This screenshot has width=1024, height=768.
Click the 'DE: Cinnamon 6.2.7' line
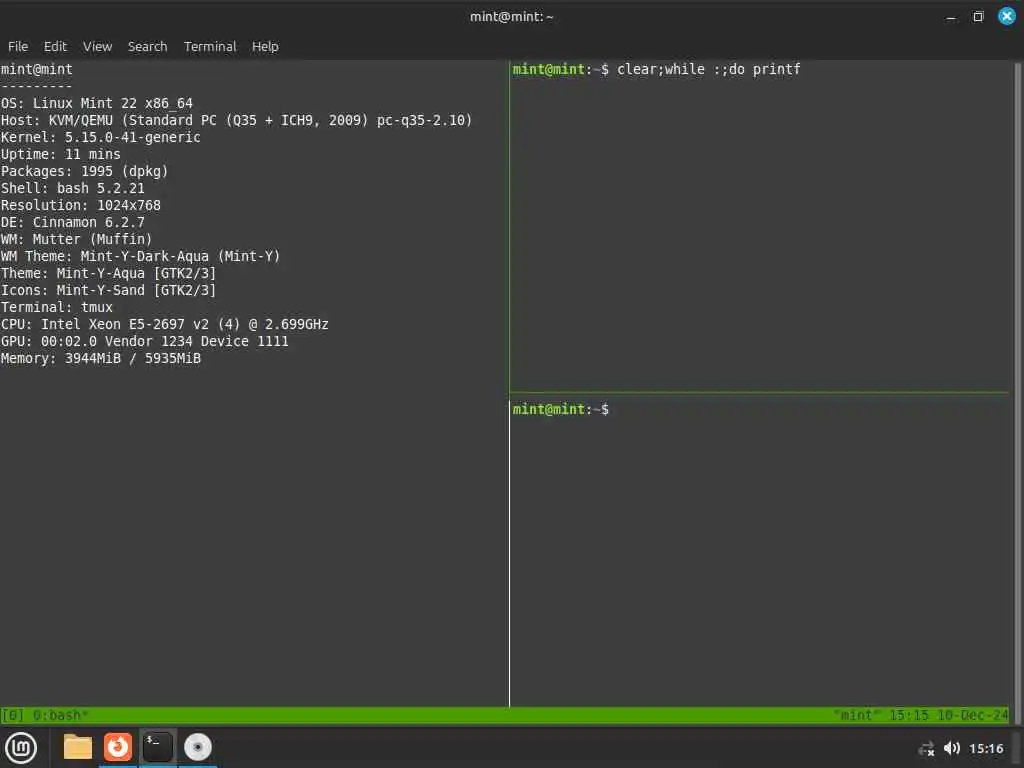click(72, 222)
